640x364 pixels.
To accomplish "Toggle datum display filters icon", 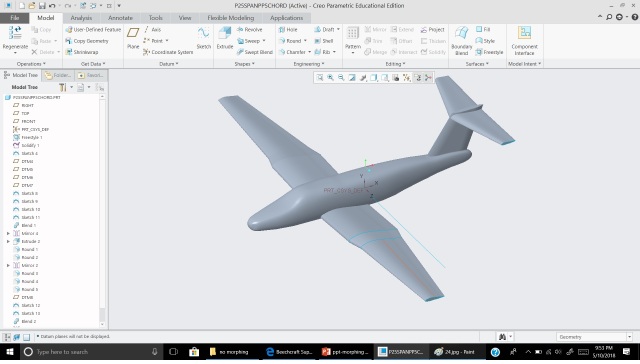I will point(407,78).
